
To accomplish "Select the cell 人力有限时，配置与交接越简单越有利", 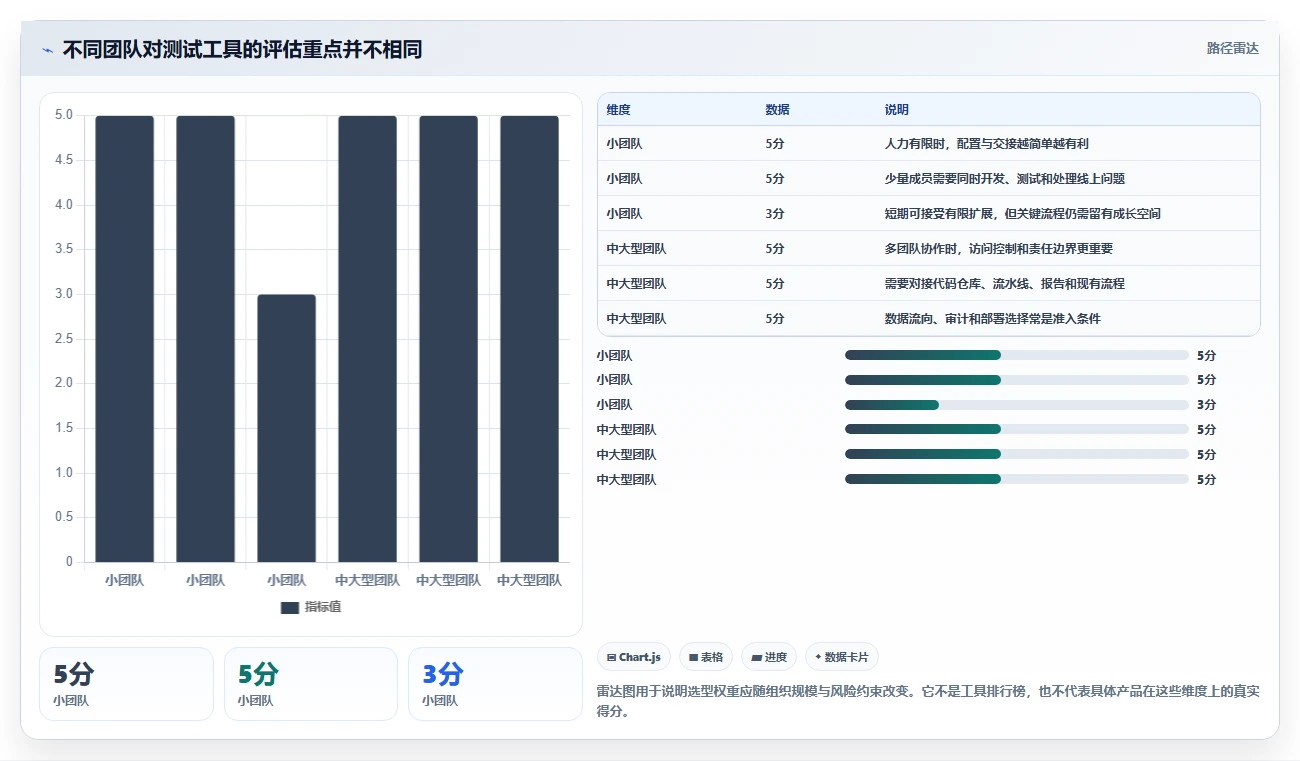I will 986,144.
